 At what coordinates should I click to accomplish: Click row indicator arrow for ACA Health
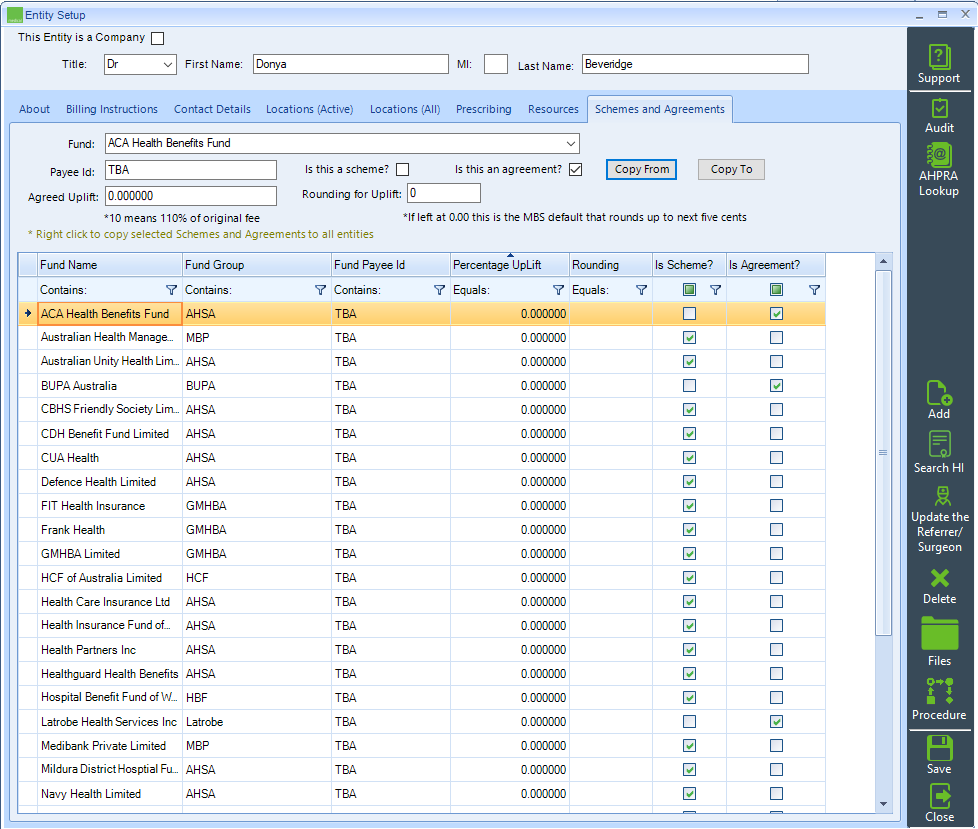tap(28, 313)
